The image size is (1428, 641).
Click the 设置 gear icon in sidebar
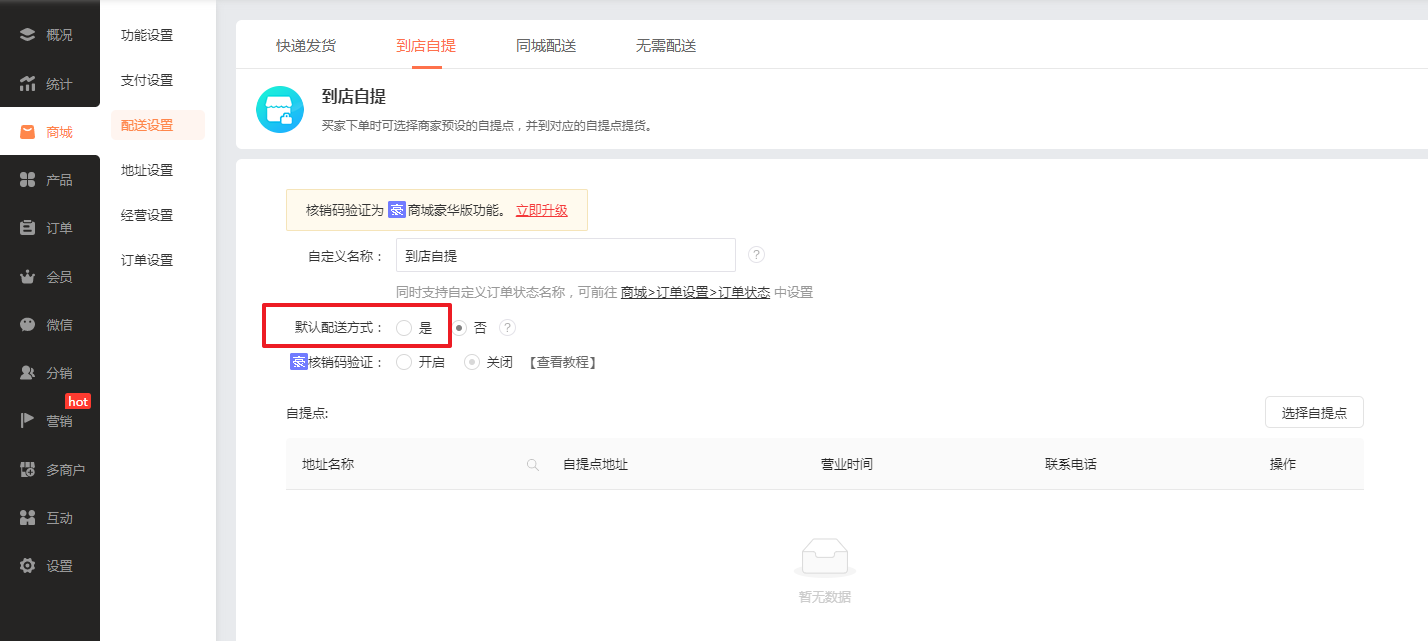click(x=28, y=566)
